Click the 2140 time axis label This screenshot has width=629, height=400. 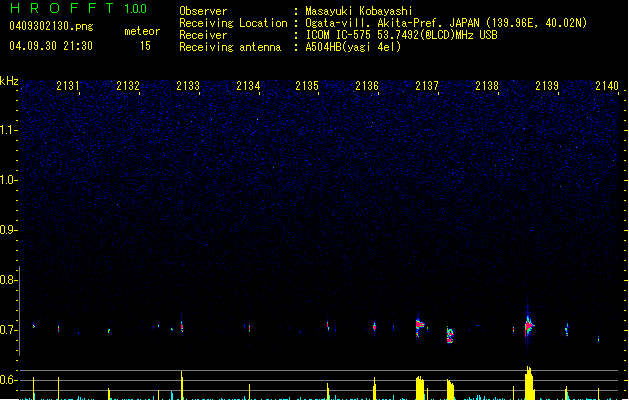coord(607,86)
